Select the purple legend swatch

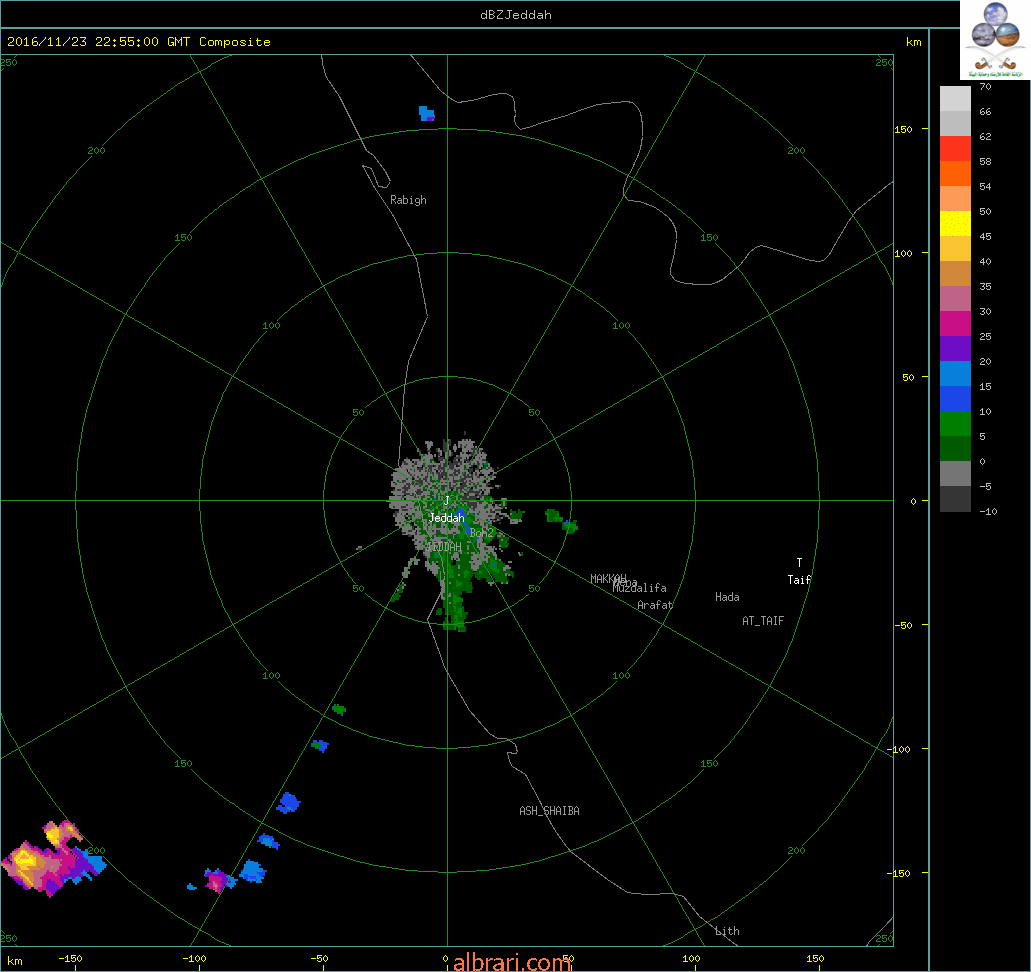(x=955, y=349)
